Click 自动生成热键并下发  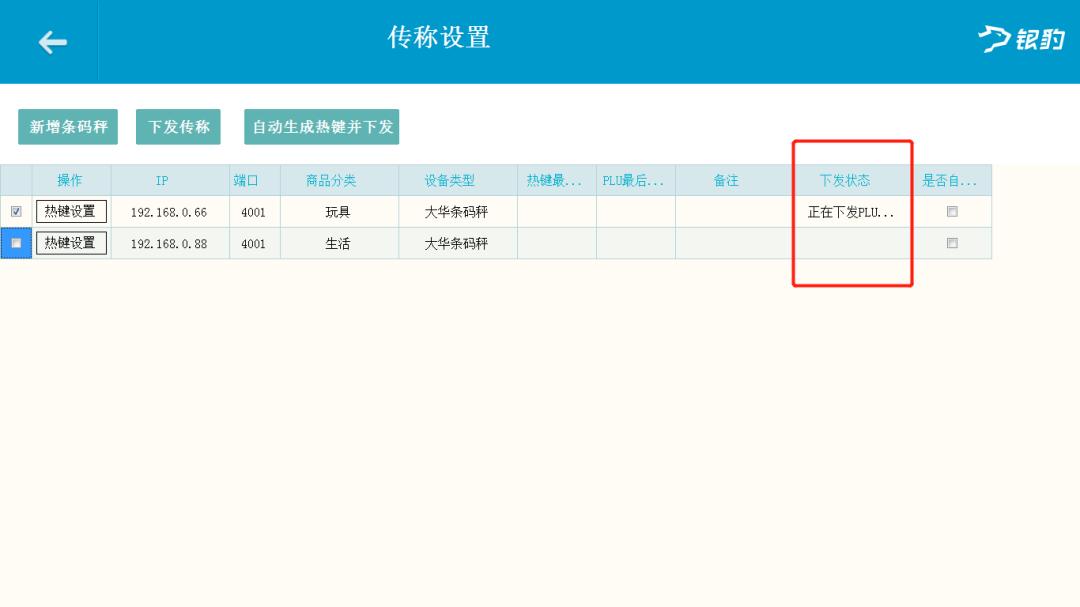[322, 126]
